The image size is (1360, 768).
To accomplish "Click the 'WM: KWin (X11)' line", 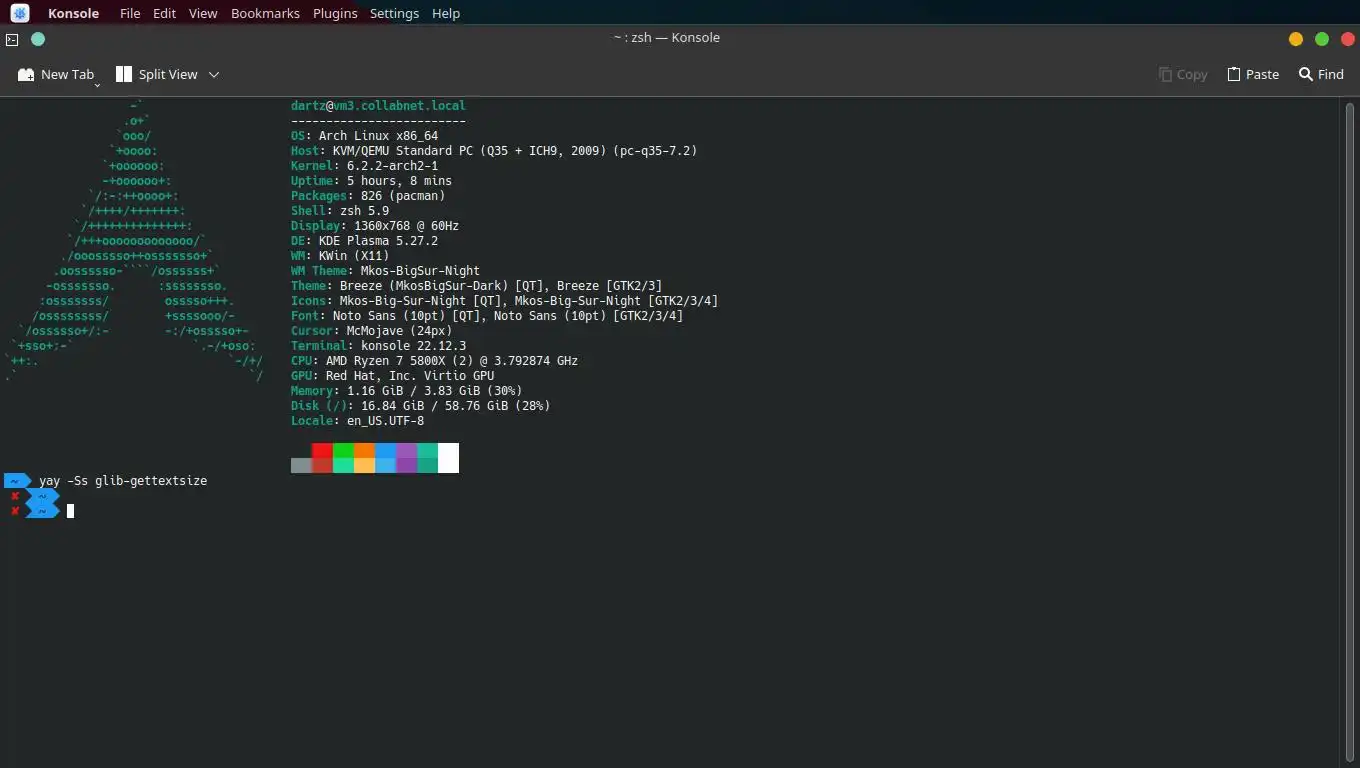I will (340, 256).
